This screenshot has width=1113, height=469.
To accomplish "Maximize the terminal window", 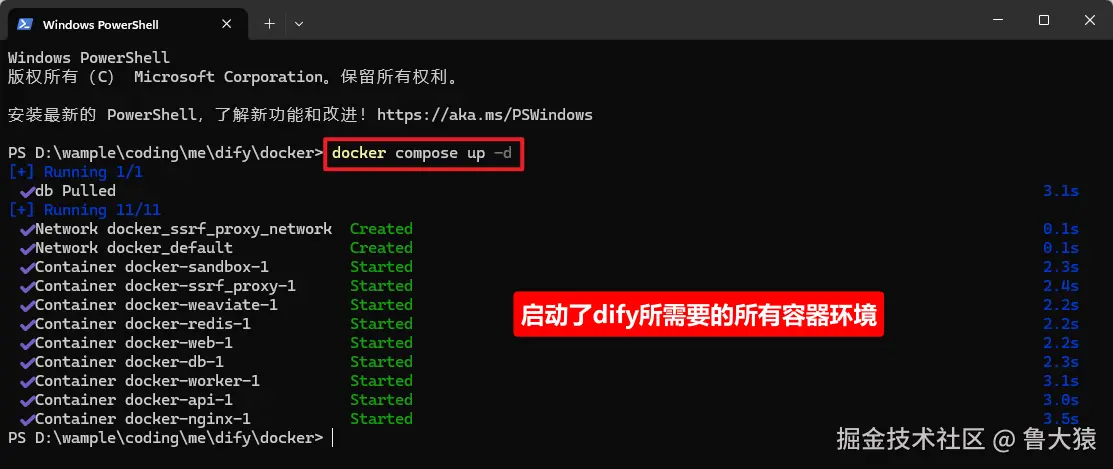I will (1043, 21).
